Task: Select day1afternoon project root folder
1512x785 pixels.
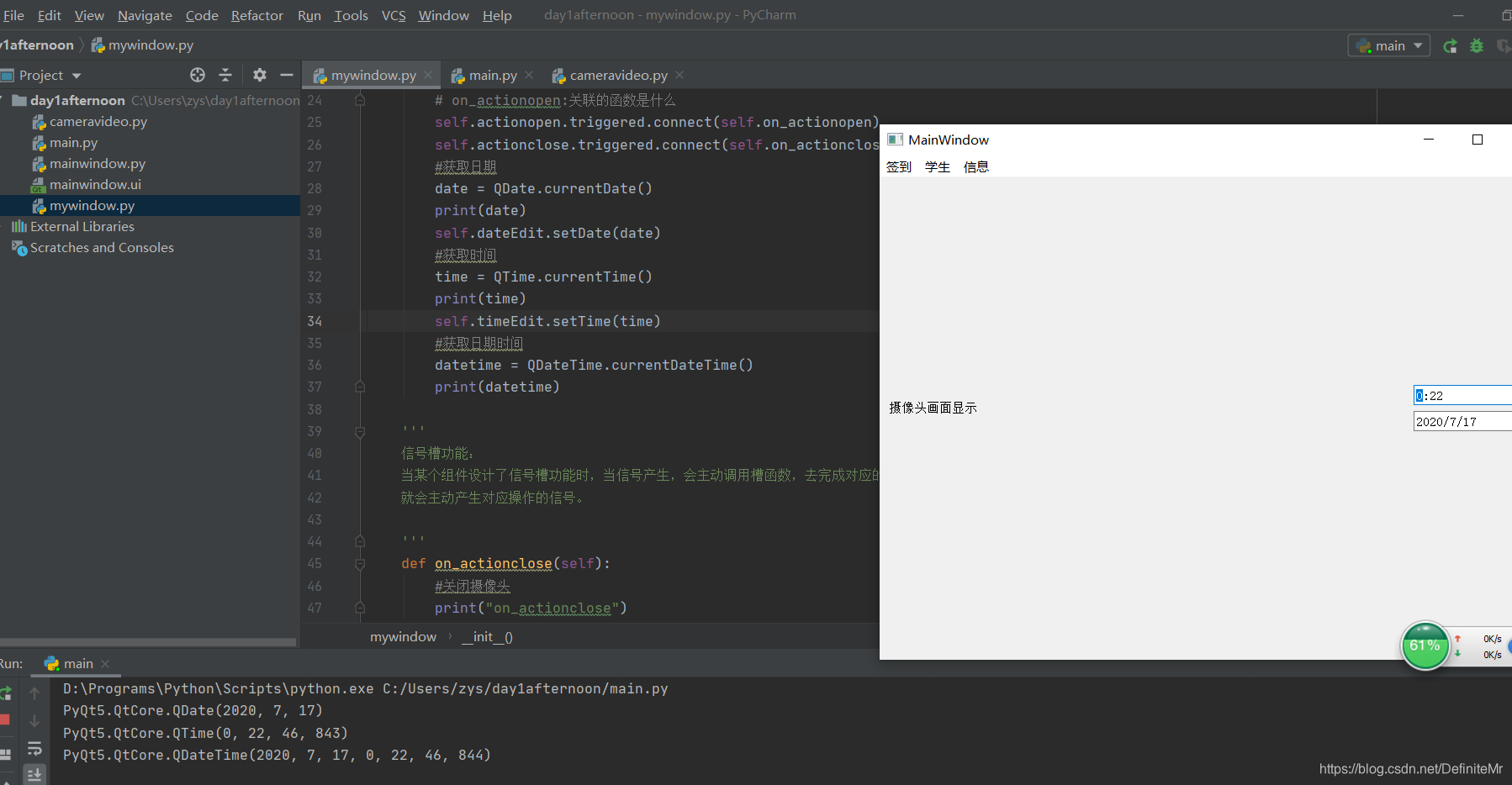Action: click(77, 100)
